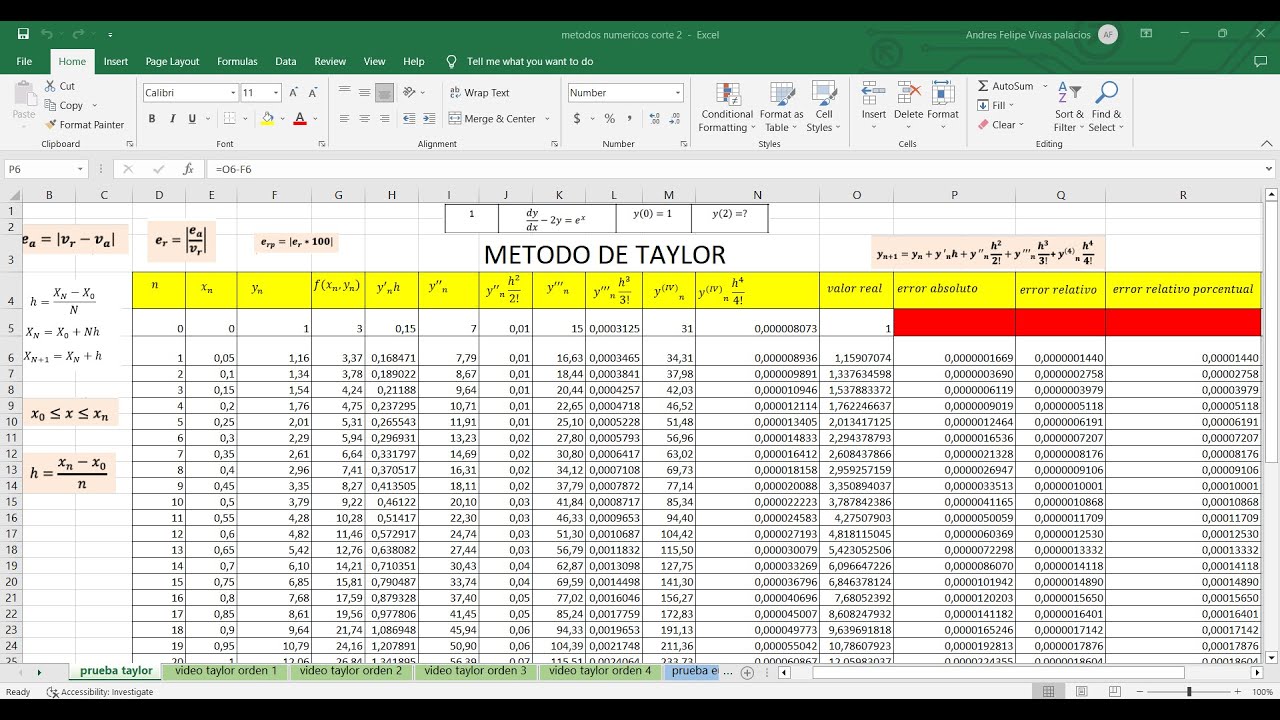
Task: Toggle Bold formatting
Action: 152,119
